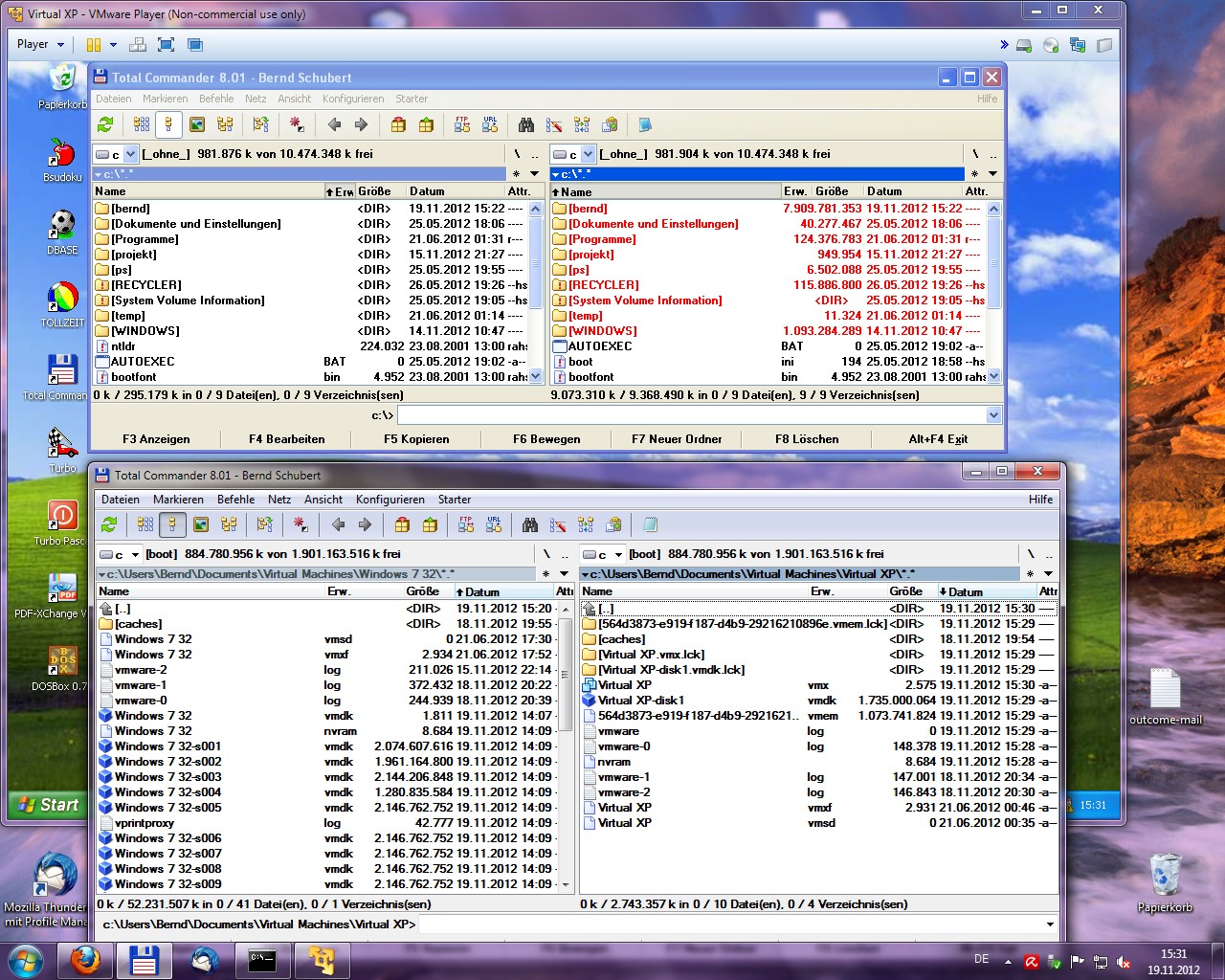1225x980 pixels.
Task: Click Reread source icon in lower Total Commander
Action: pyautogui.click(x=109, y=524)
